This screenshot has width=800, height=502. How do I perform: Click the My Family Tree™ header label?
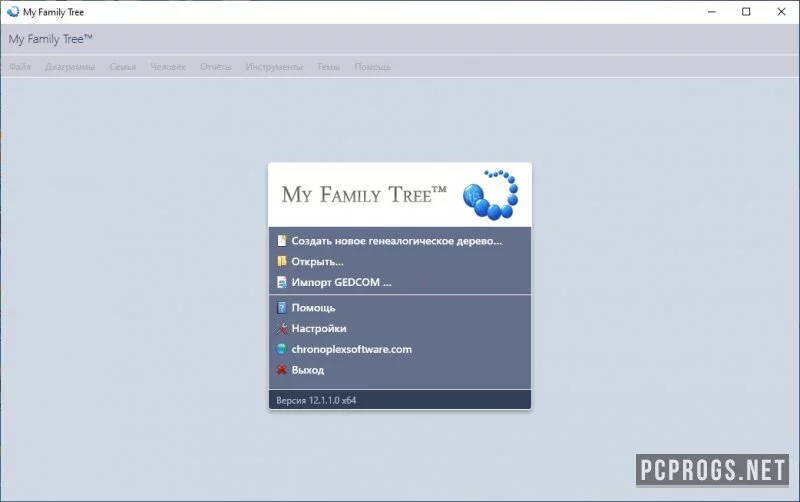(x=51, y=39)
